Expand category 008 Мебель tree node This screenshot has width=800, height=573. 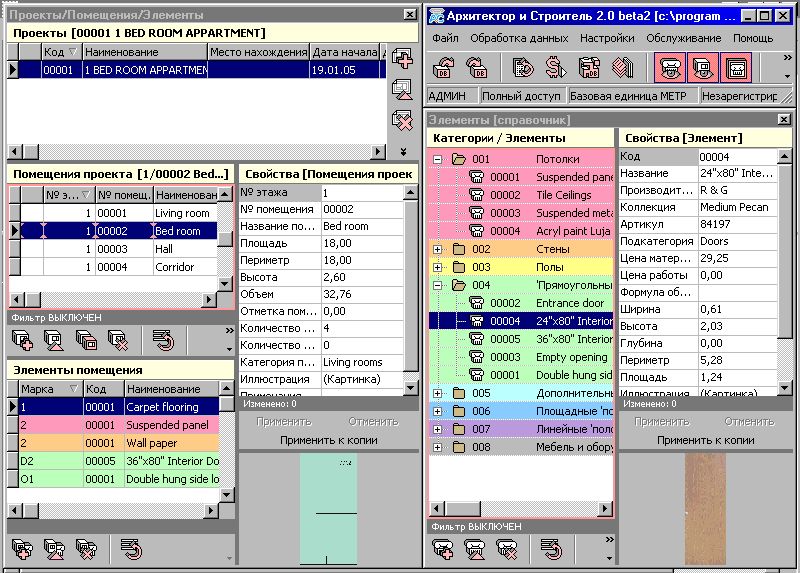(x=437, y=447)
